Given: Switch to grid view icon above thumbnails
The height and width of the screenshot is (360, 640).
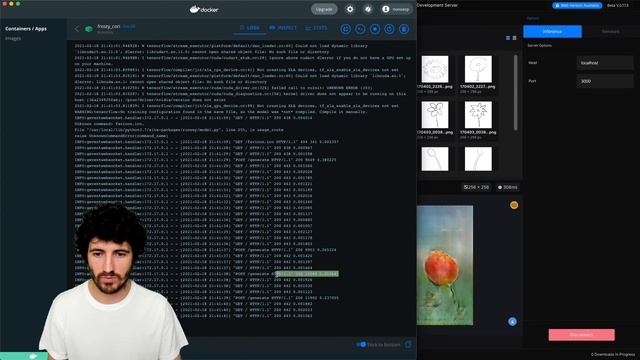Looking at the screenshot, I should 508,38.
